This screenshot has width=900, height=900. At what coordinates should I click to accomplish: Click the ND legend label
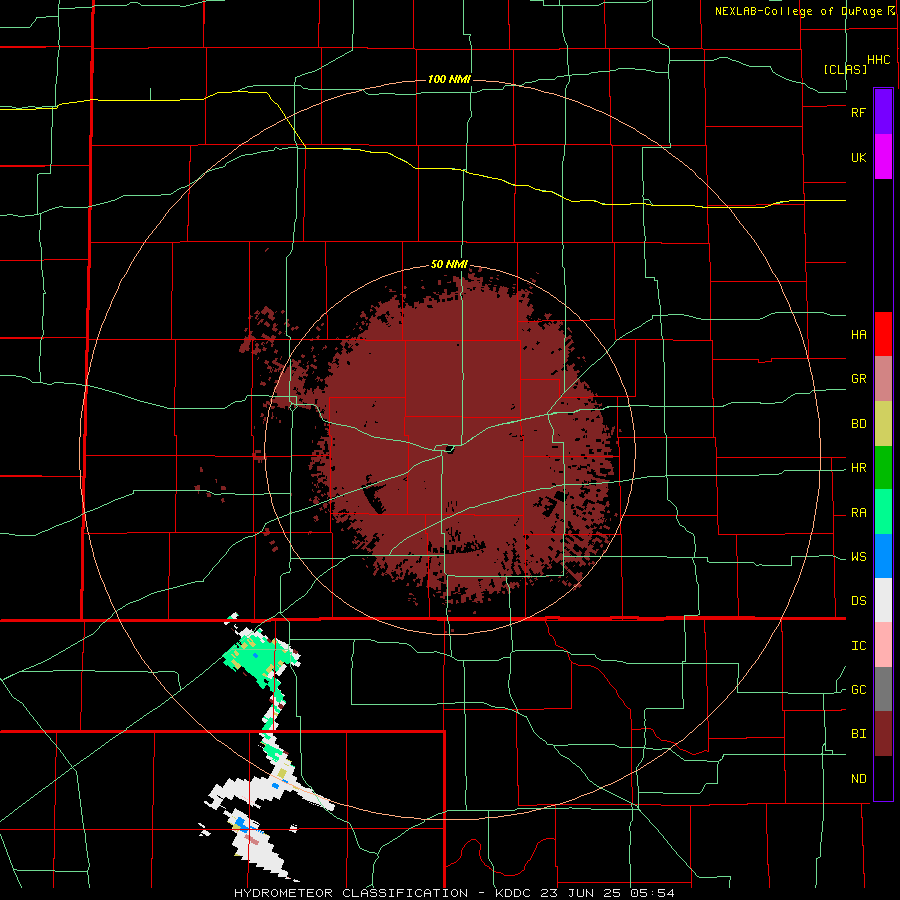pos(858,779)
